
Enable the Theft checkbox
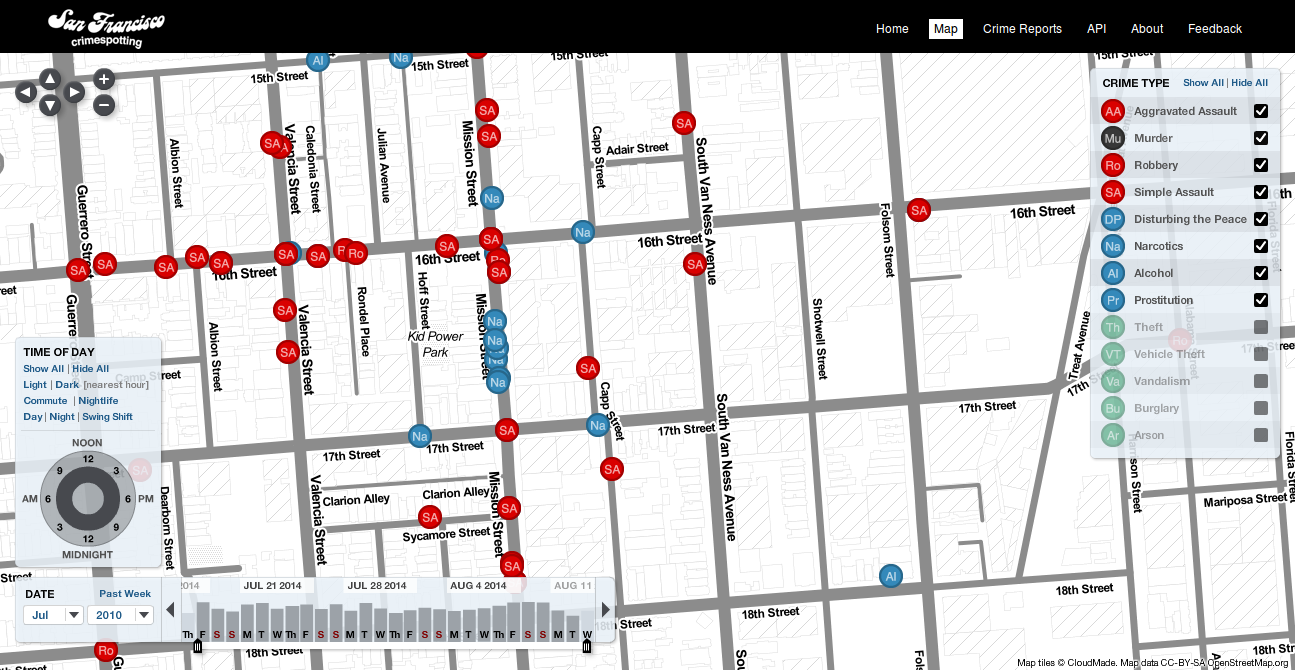click(1261, 327)
